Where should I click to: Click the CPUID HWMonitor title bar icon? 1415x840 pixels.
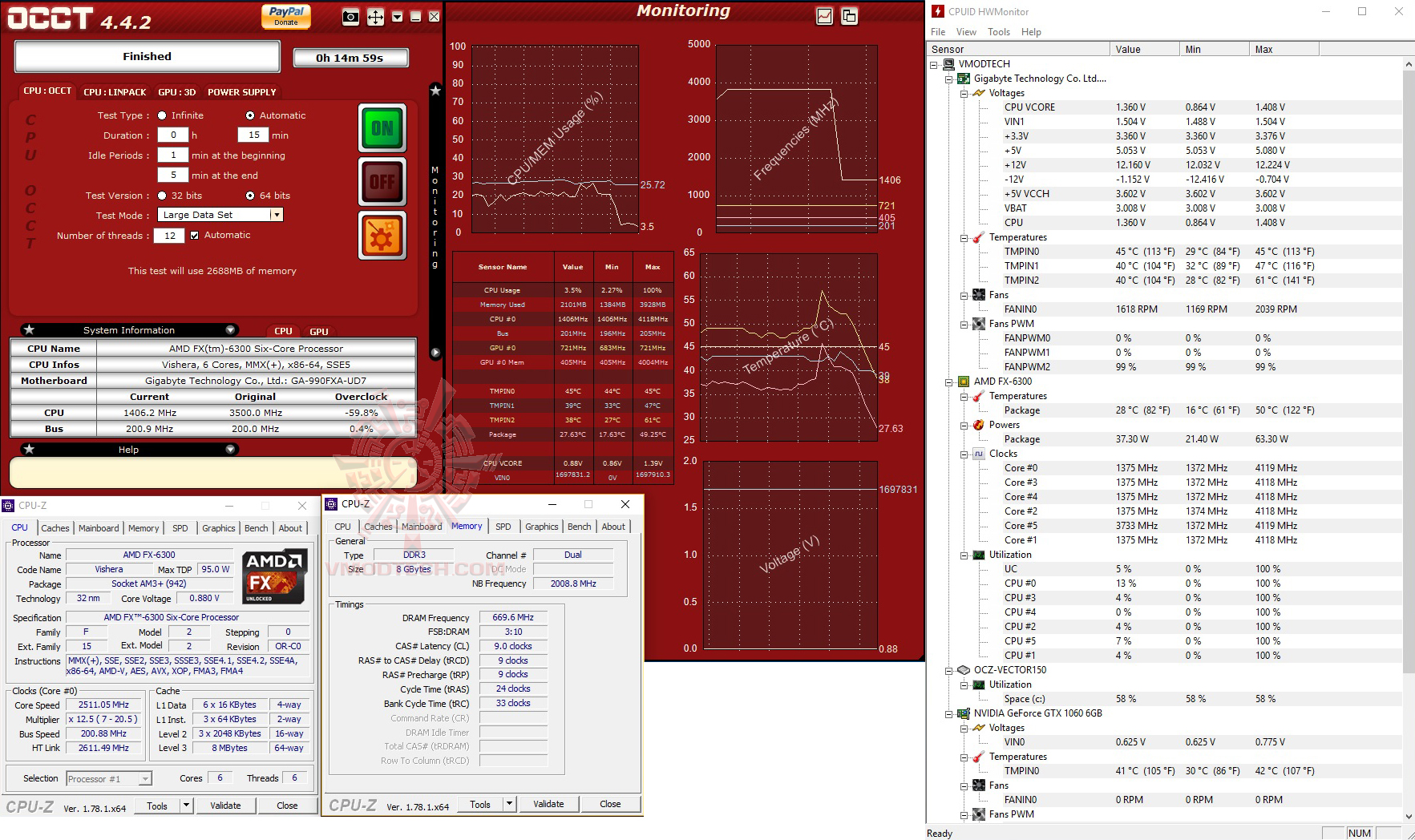937,11
